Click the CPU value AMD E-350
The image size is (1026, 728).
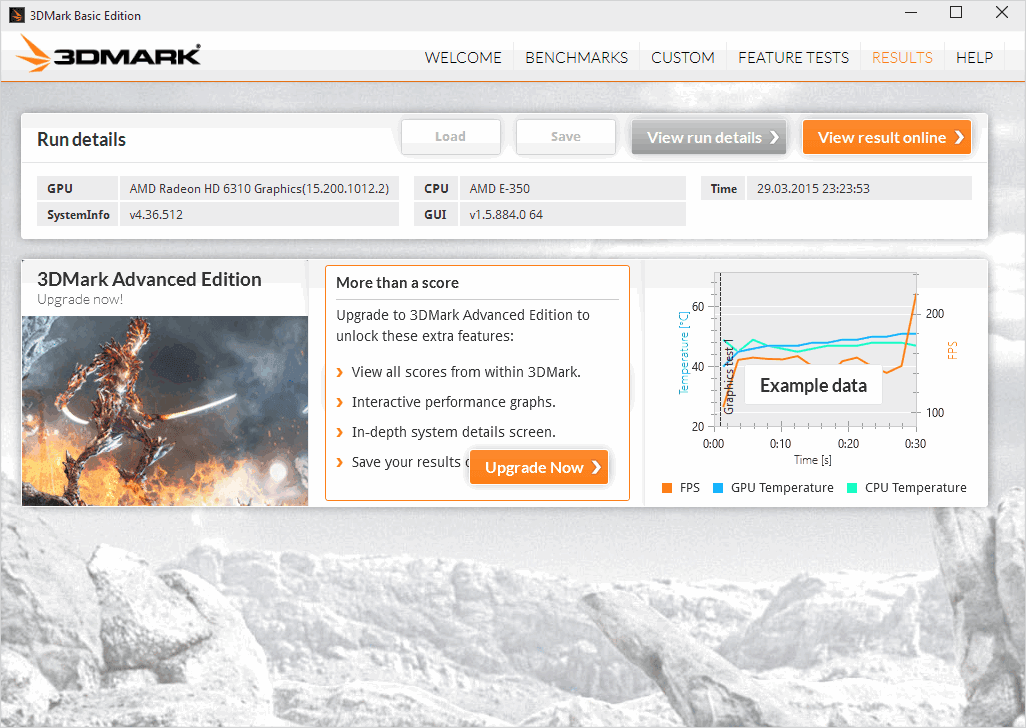point(573,188)
